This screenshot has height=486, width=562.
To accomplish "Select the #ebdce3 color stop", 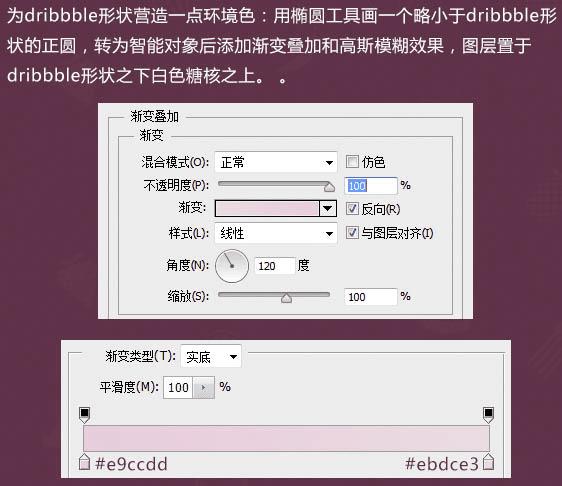I will 489,462.
